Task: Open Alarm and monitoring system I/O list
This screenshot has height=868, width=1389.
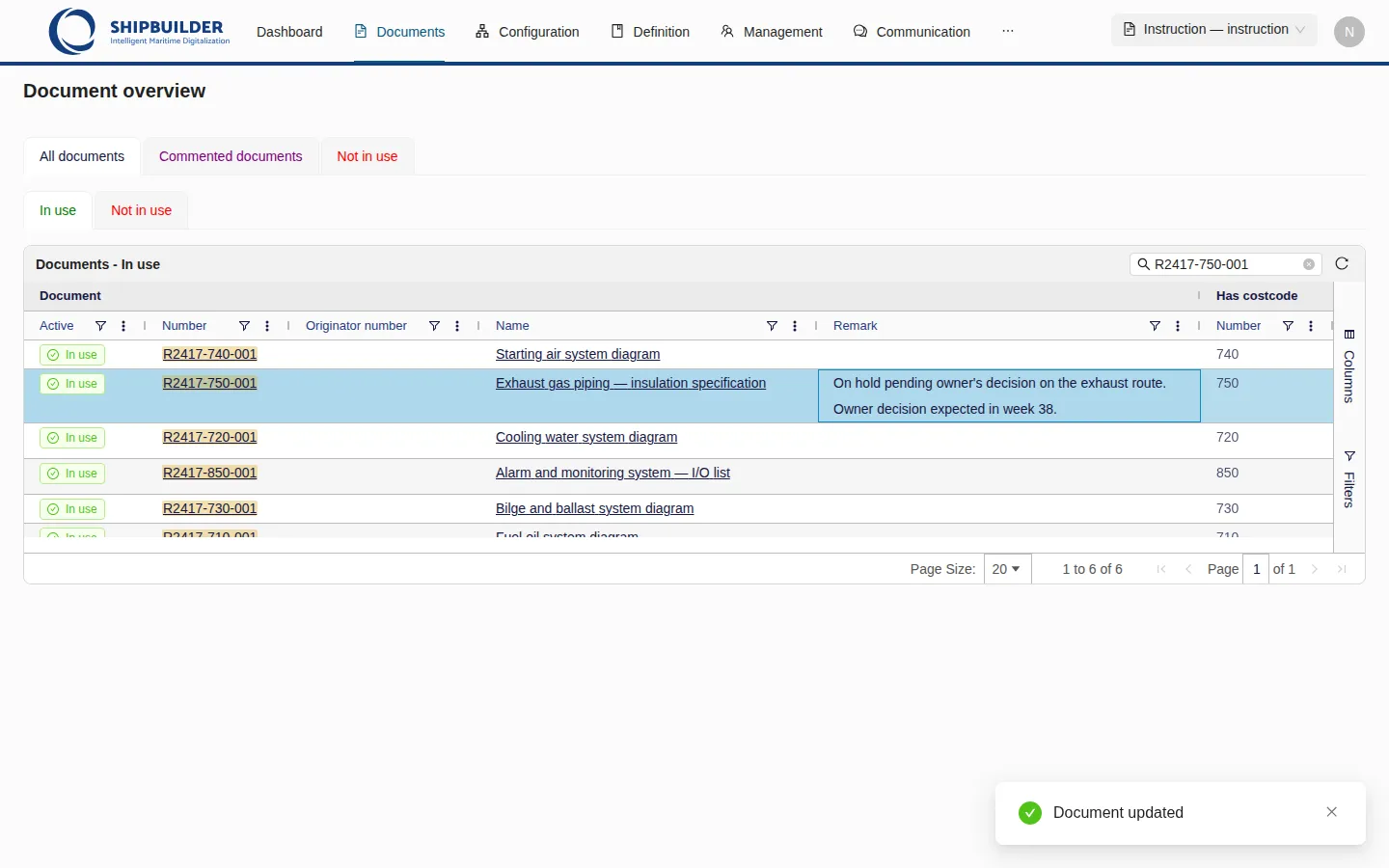Action: tap(613, 473)
